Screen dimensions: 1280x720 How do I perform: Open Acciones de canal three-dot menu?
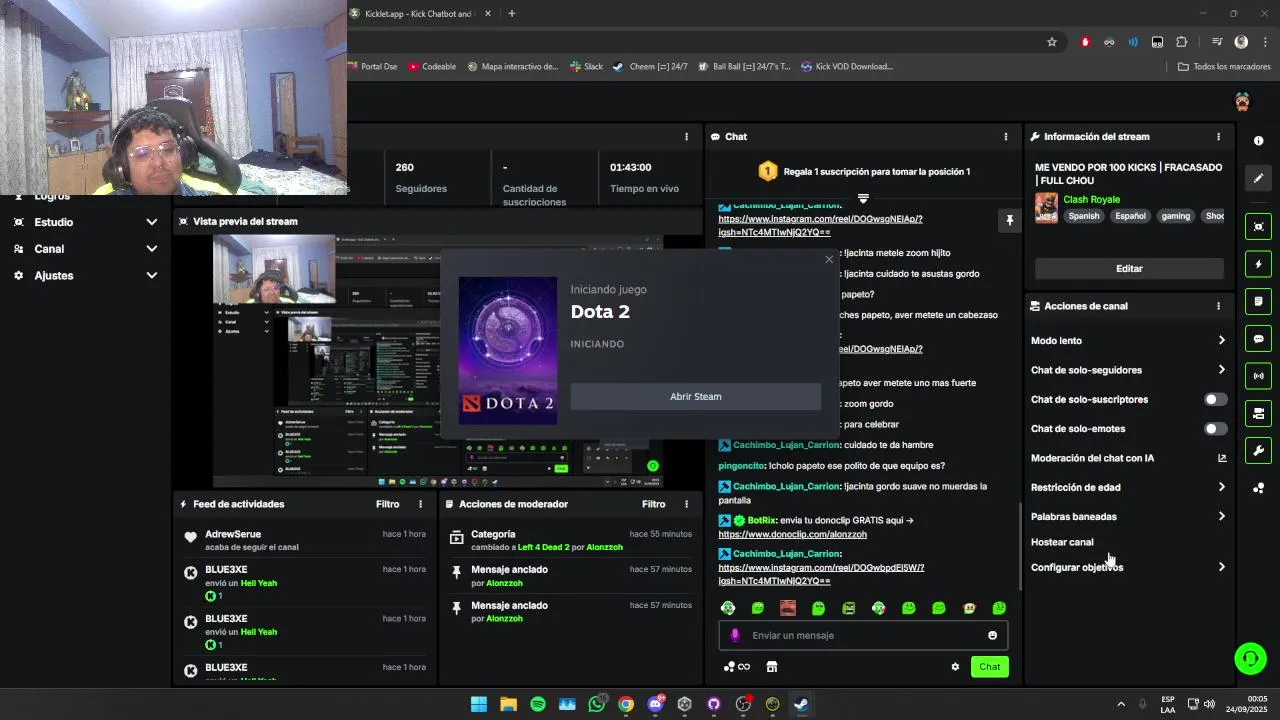[x=1218, y=306]
